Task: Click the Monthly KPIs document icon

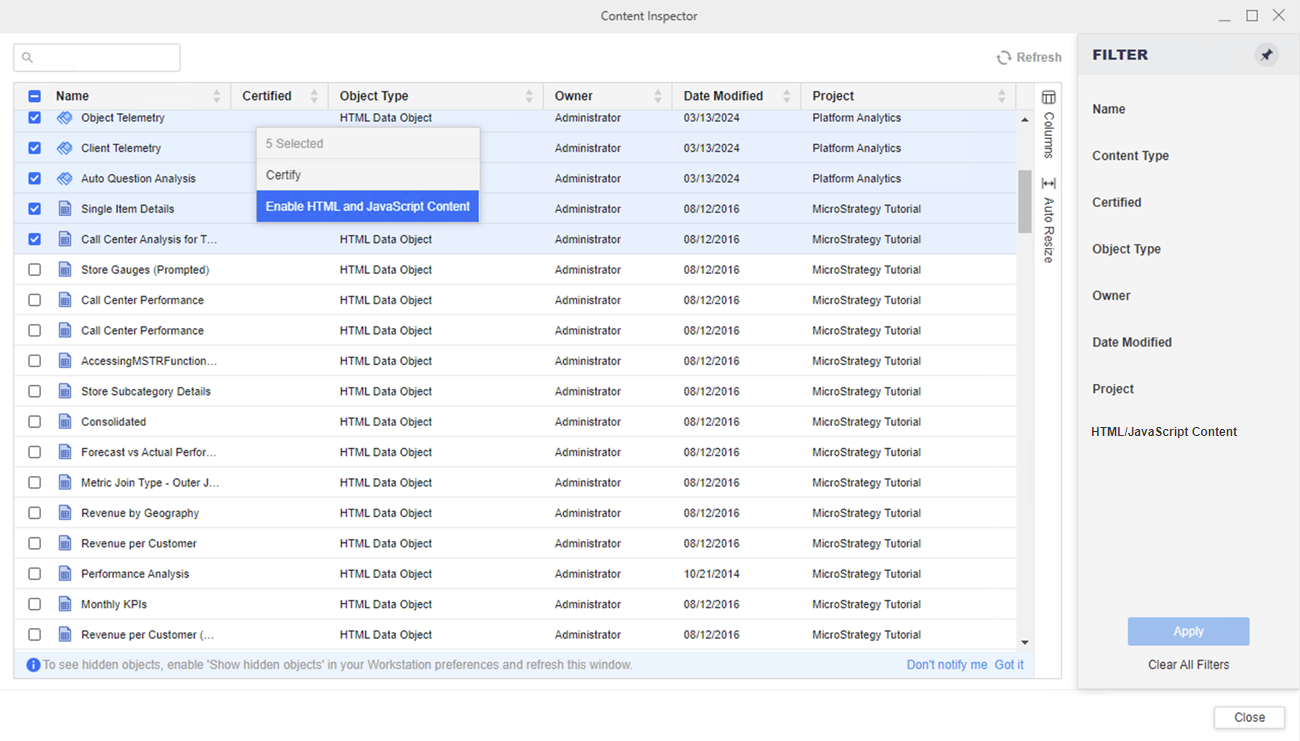Action: (x=65, y=604)
